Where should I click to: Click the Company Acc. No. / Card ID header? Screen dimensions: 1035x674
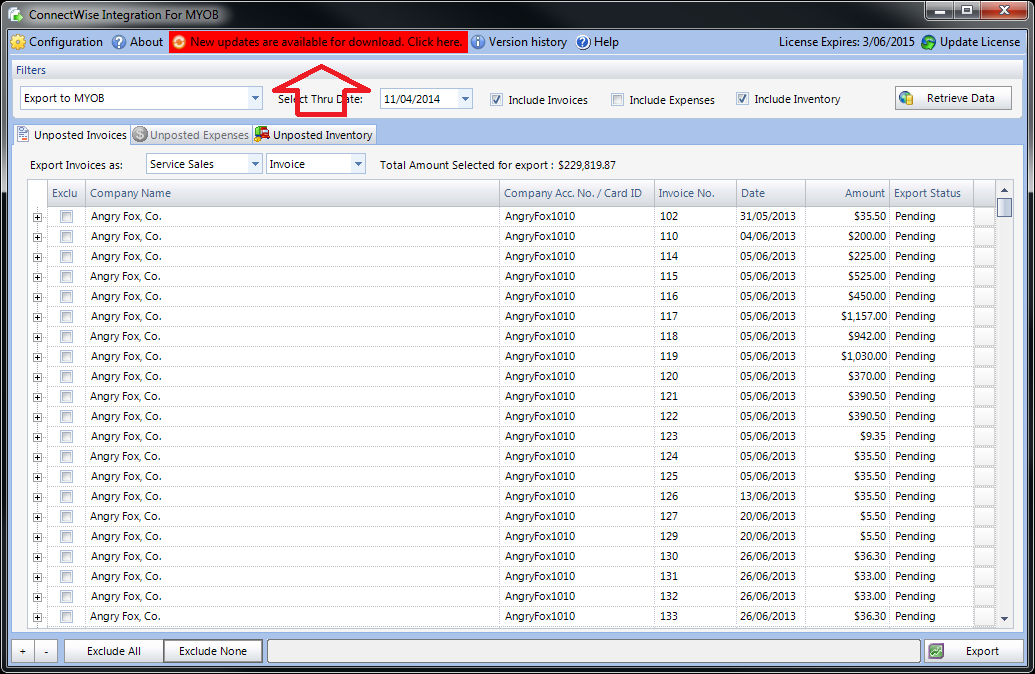577,193
